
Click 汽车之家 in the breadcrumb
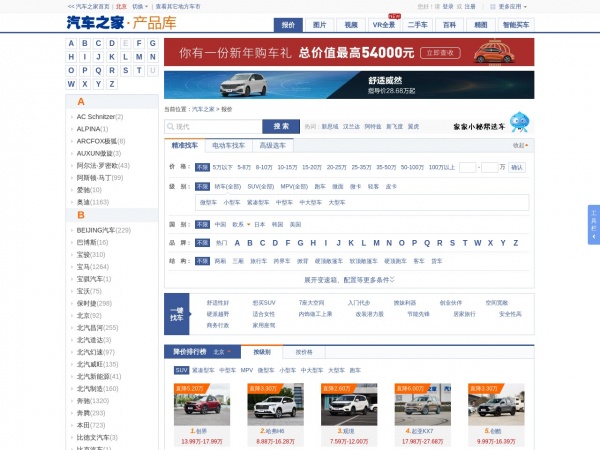[x=203, y=109]
